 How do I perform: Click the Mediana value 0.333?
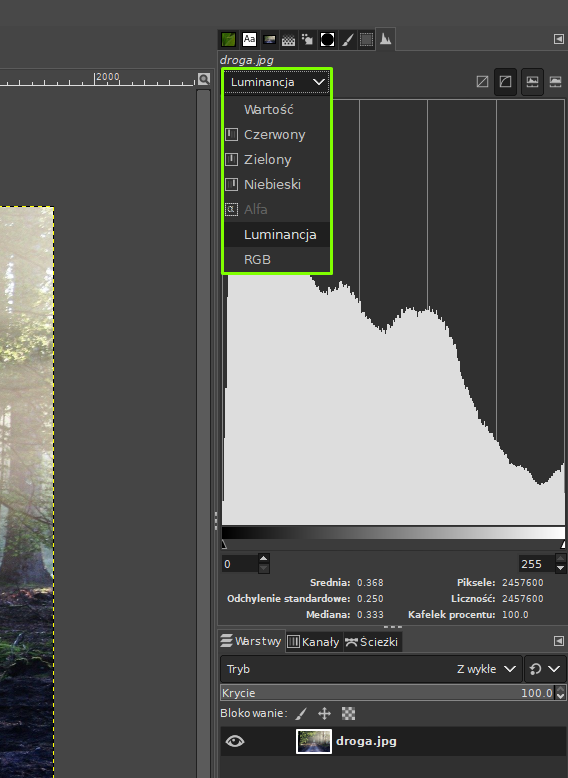tap(370, 615)
